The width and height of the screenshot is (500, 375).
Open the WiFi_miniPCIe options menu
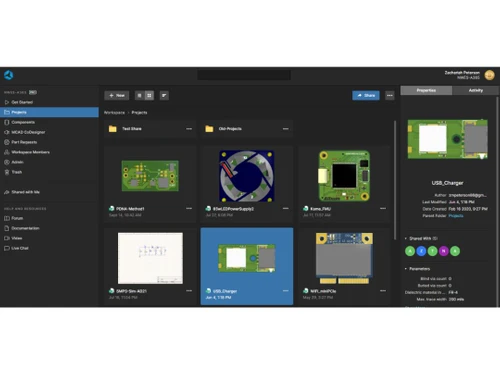tap(383, 291)
